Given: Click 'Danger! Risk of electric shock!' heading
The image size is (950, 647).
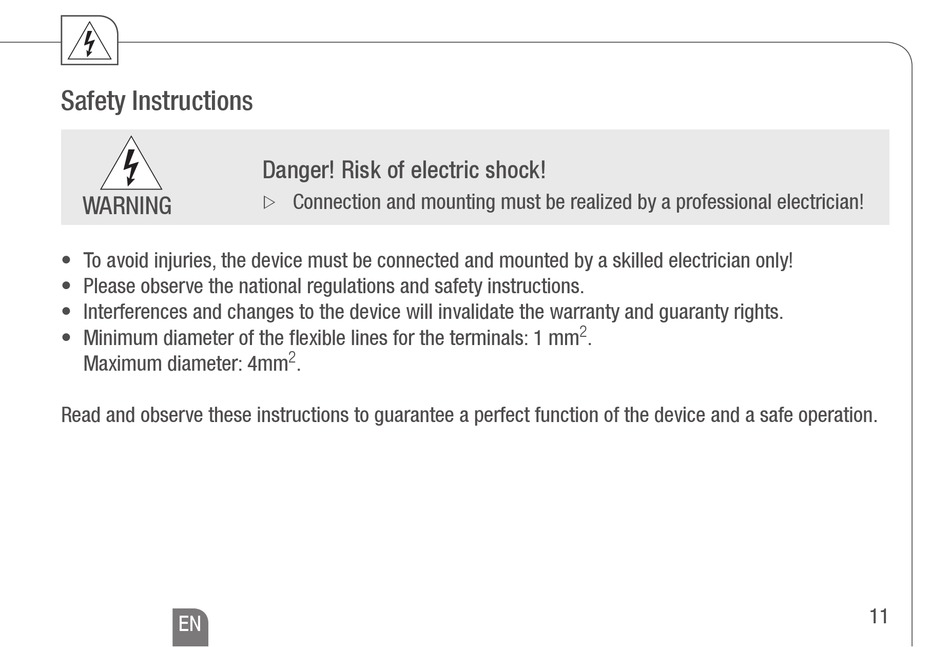Looking at the screenshot, I should [404, 170].
